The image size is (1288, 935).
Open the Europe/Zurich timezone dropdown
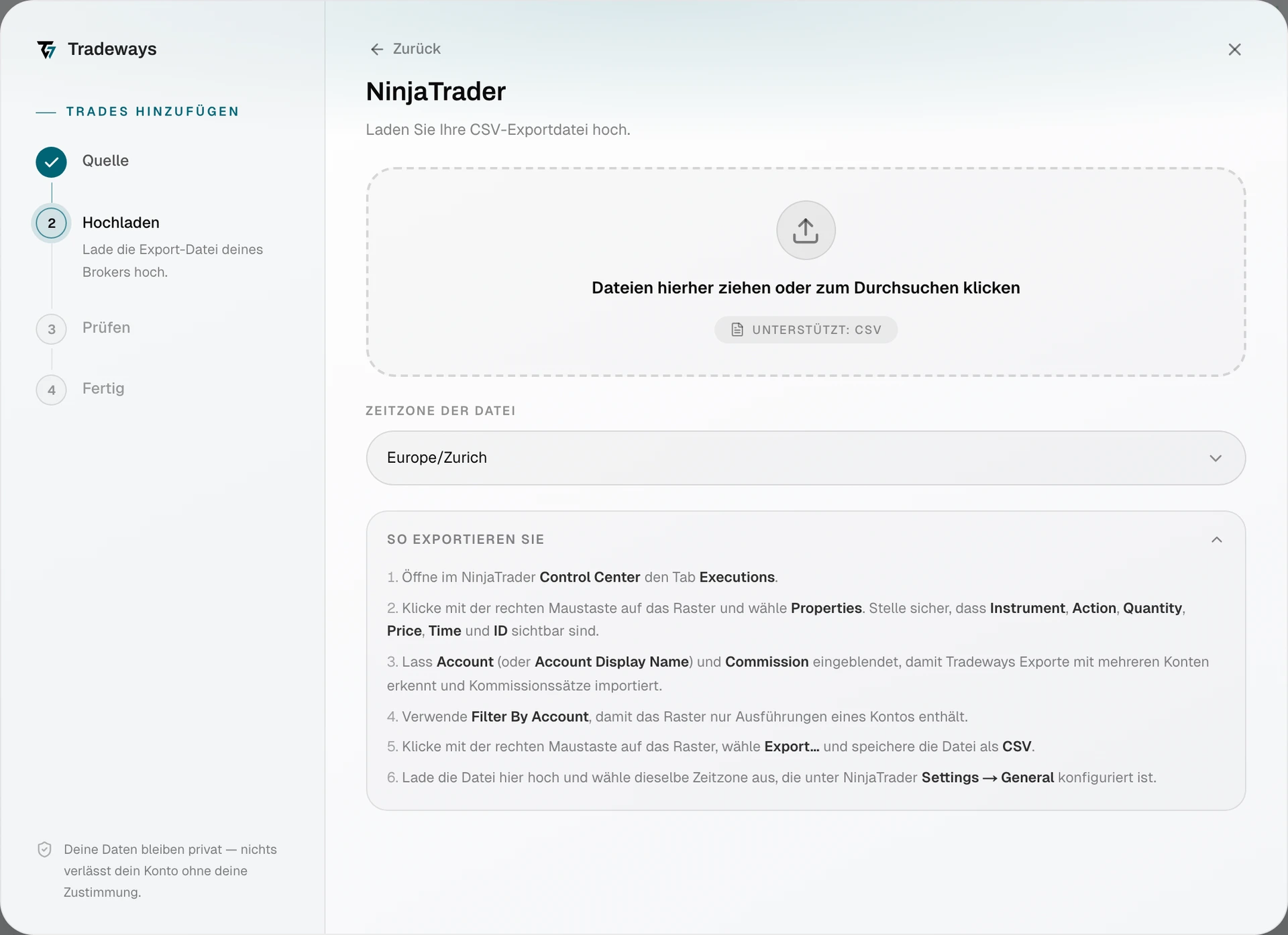point(806,458)
